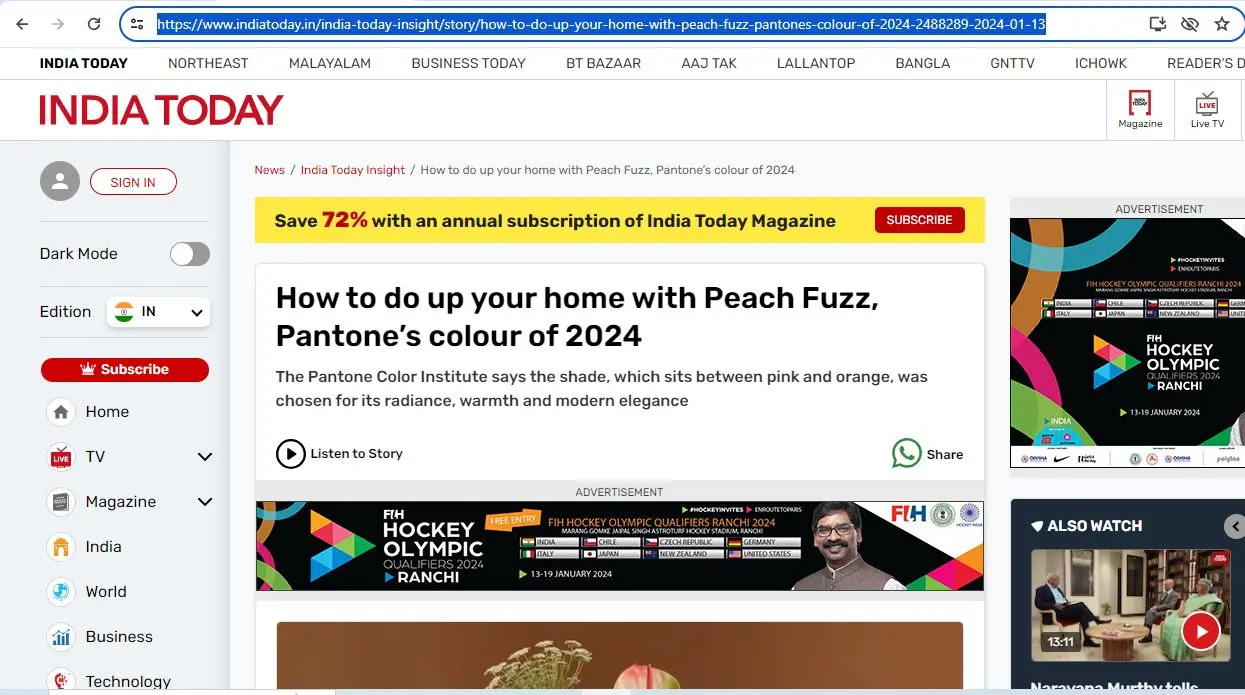Open the GNTTV tab
Viewport: 1245px width, 695px height.
(1013, 63)
